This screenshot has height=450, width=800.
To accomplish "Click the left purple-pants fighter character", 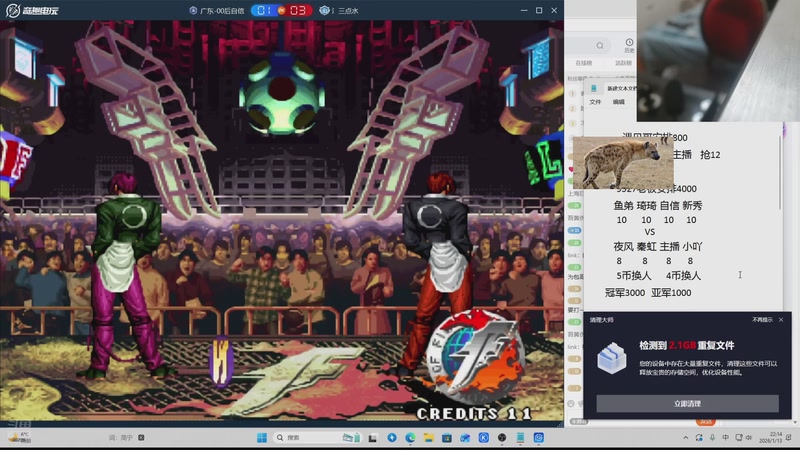I will click(125, 276).
